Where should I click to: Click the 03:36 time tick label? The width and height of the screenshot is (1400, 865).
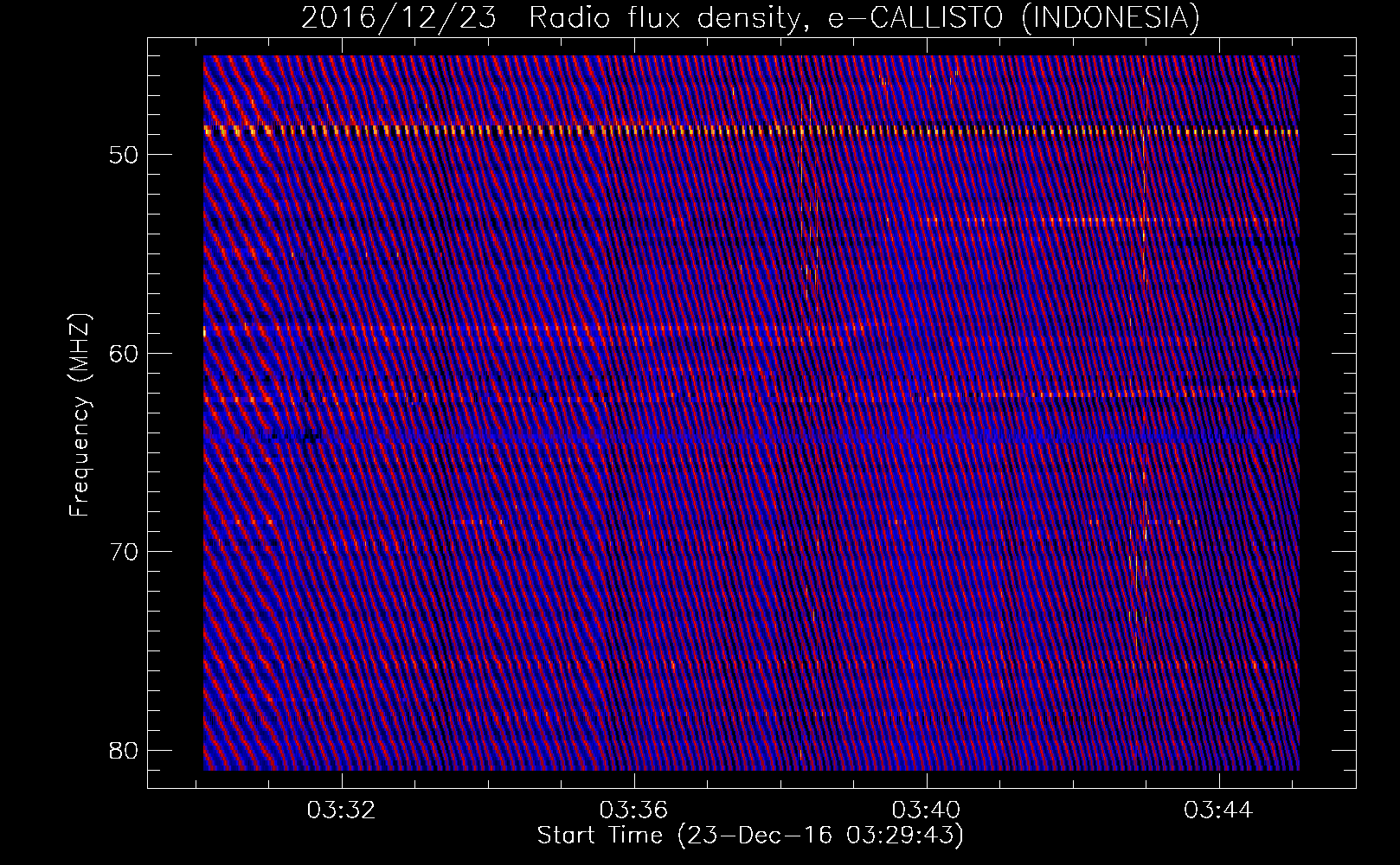point(634,811)
